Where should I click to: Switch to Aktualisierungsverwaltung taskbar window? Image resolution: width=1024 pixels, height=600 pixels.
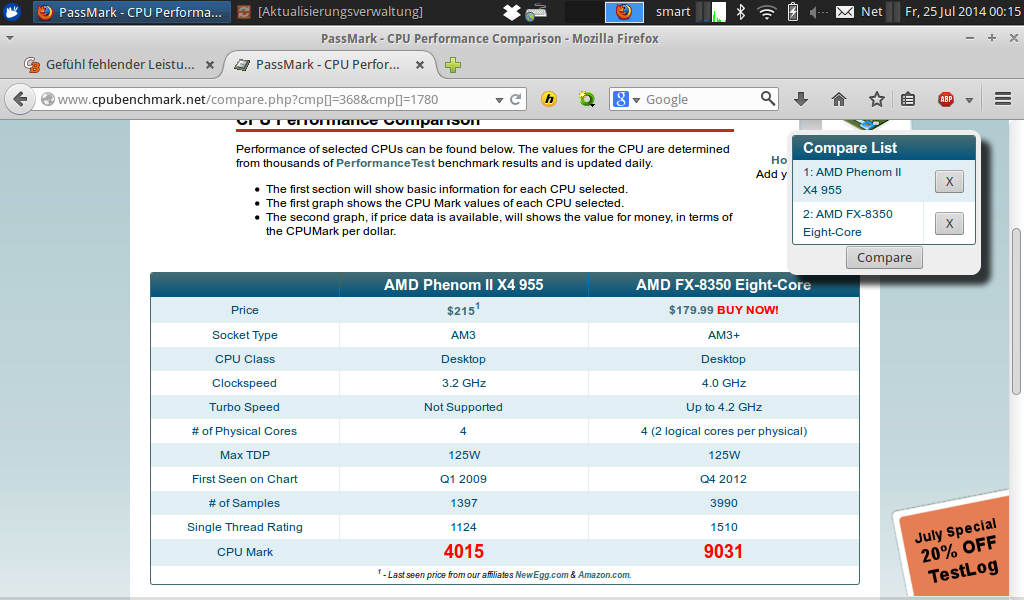coord(330,12)
